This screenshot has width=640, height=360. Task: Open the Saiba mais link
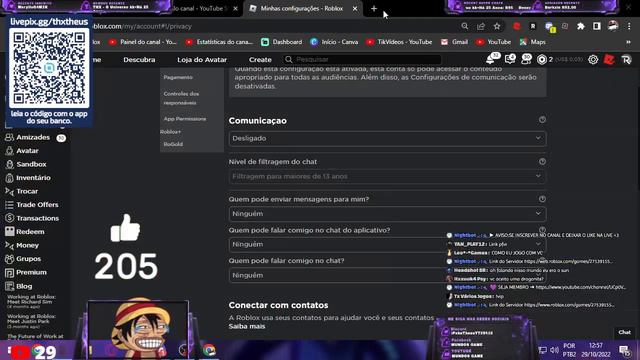coord(247,326)
